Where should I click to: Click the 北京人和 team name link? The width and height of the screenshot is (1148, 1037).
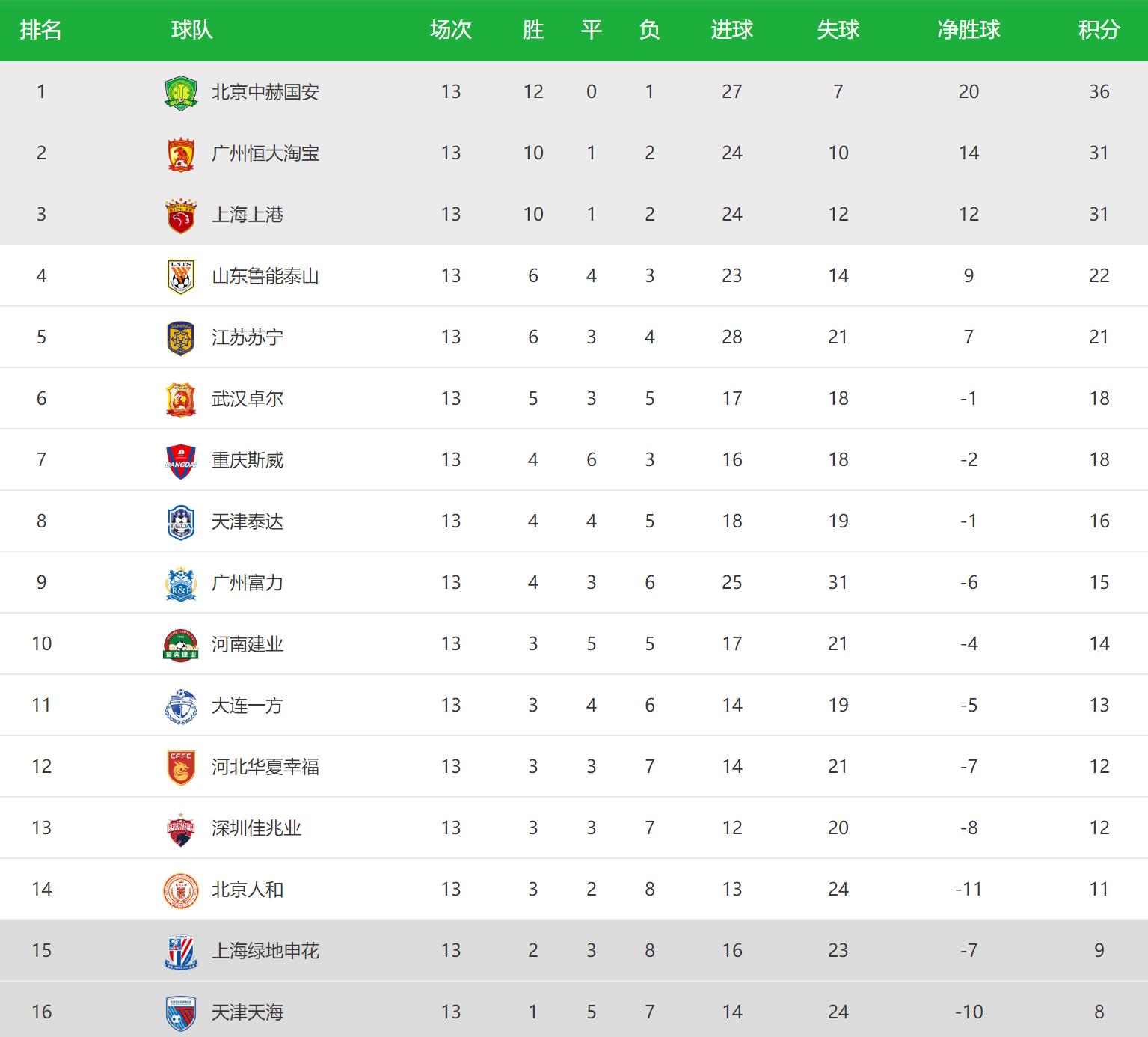247,890
